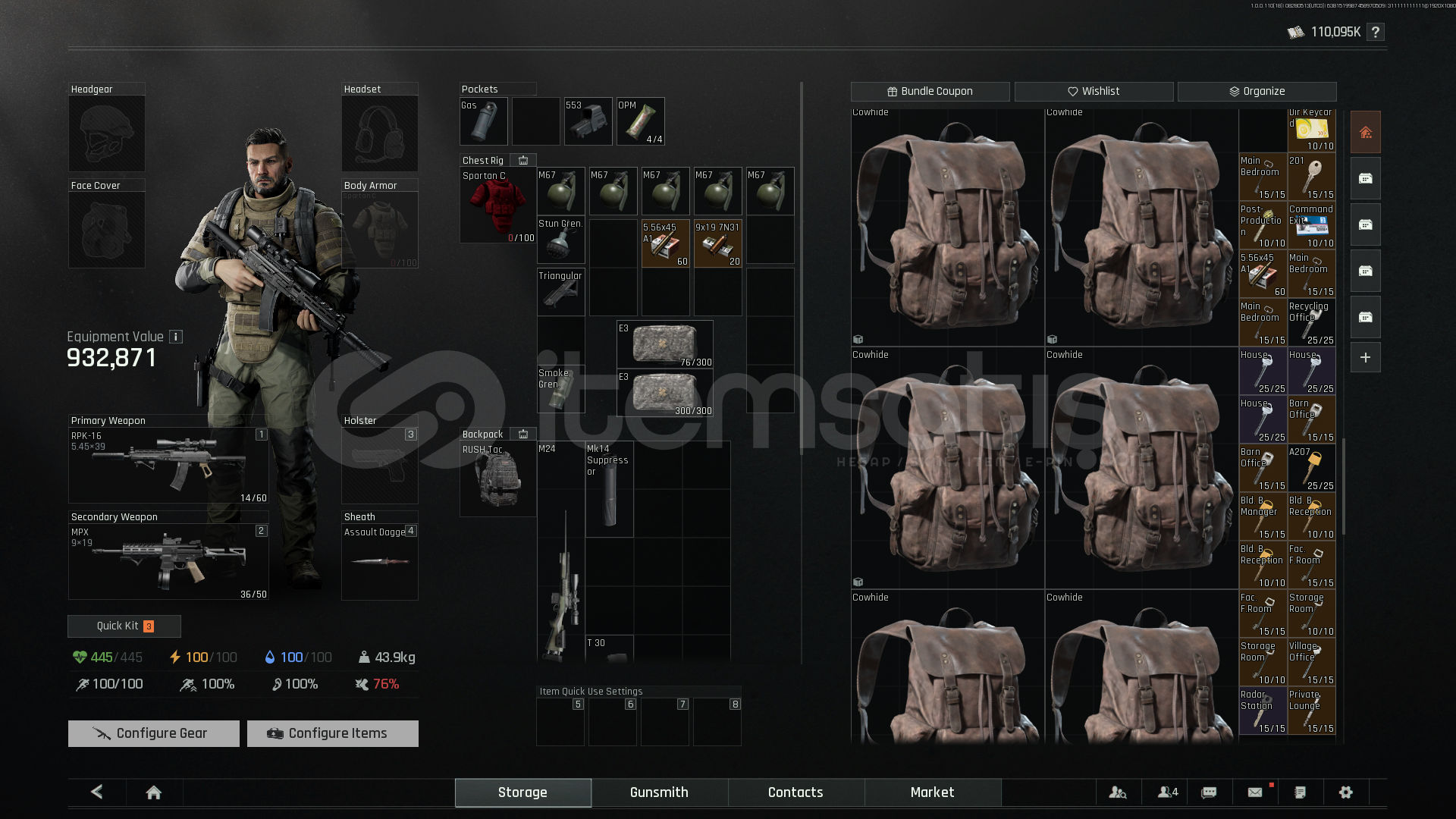This screenshot has width=1456, height=819.
Task: Select the Triangular foregrip item
Action: point(561,292)
